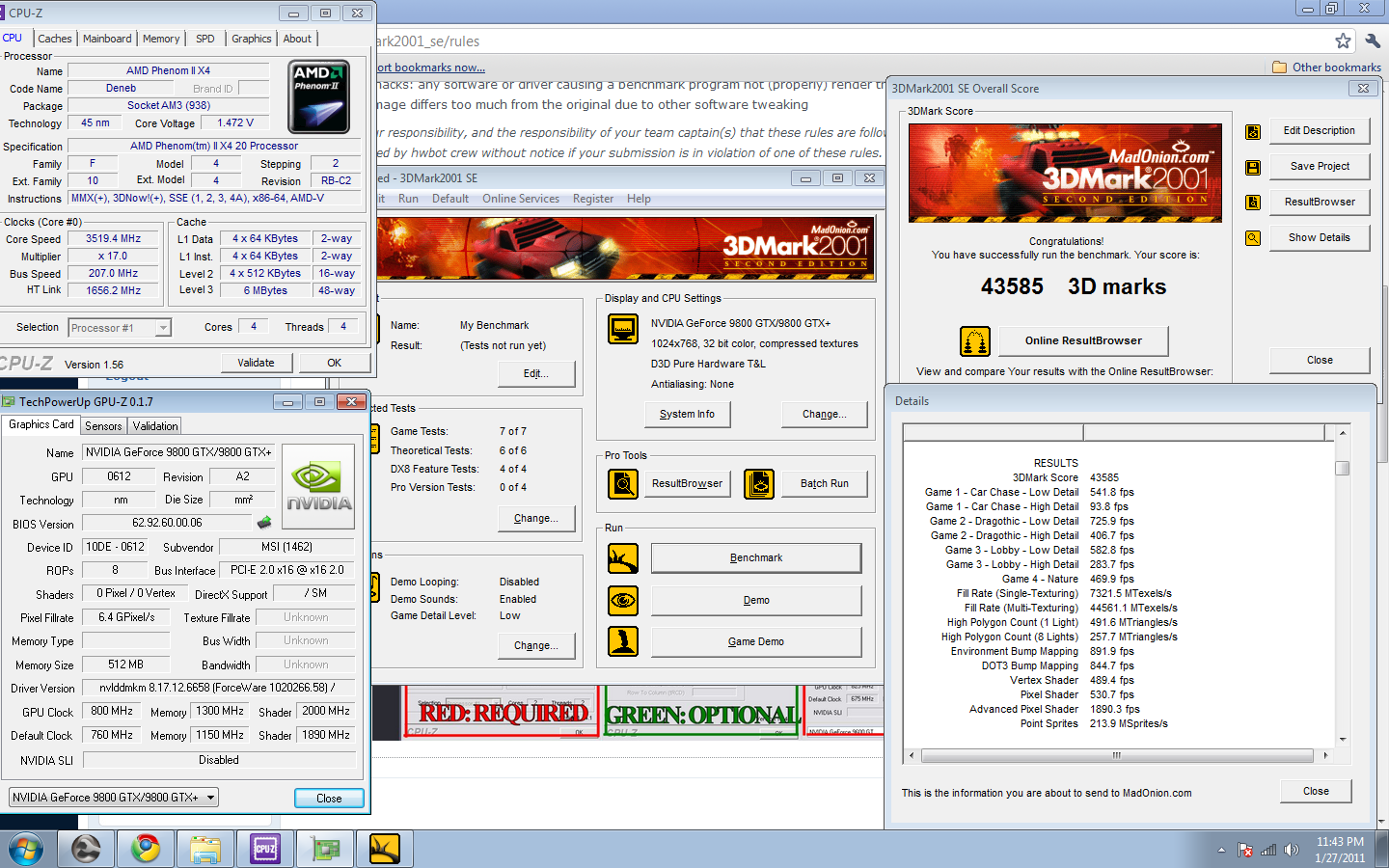The height and width of the screenshot is (868, 1389).
Task: Click the Benchmark run icon
Action: pyautogui.click(x=623, y=557)
